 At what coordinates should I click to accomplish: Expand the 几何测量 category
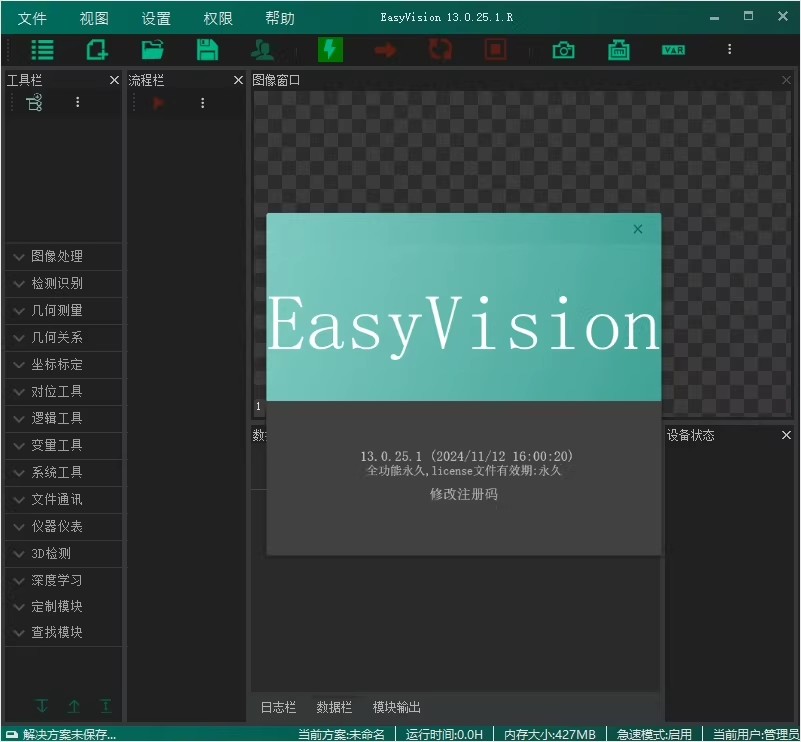63,310
